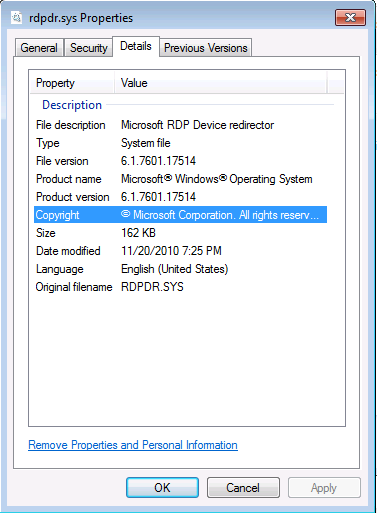Switch to the General tab

pyautogui.click(x=39, y=48)
